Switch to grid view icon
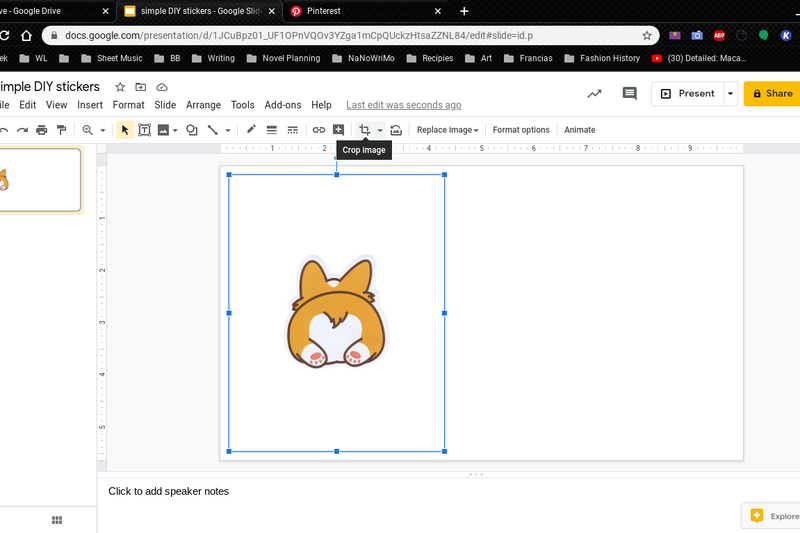The width and height of the screenshot is (800, 533). coord(57,520)
